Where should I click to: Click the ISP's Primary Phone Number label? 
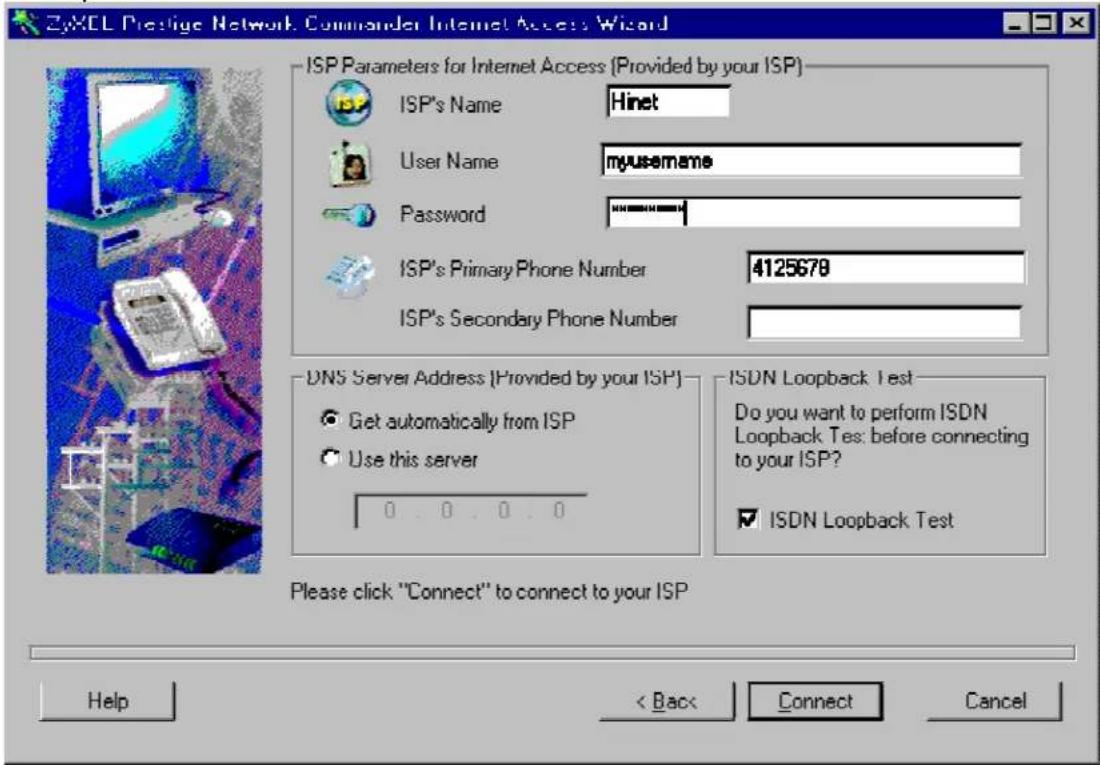(523, 270)
